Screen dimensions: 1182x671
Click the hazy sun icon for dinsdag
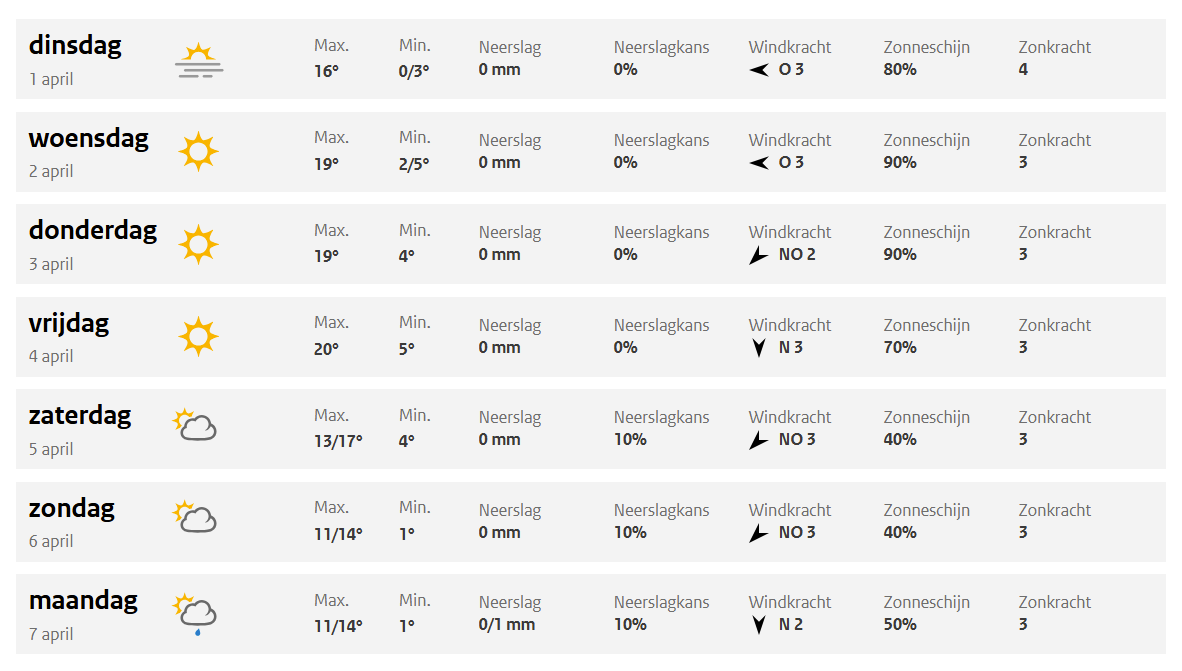point(198,60)
